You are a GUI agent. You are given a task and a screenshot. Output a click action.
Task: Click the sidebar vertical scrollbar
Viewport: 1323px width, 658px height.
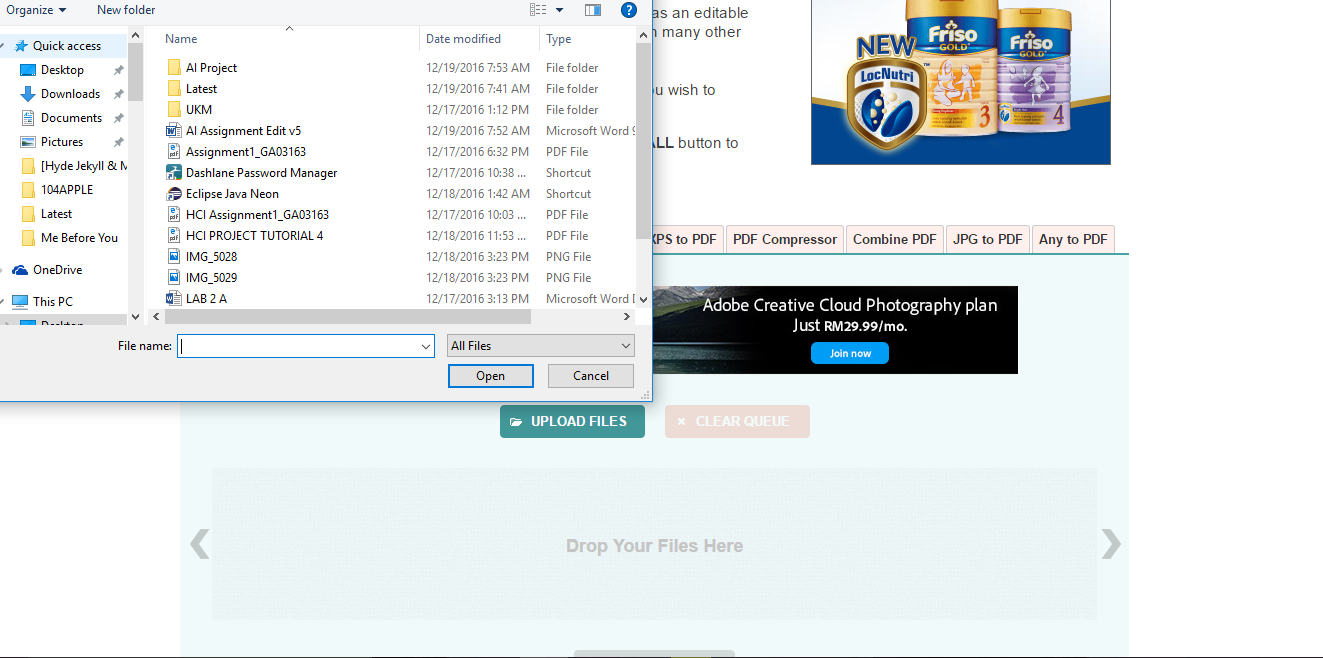point(135,70)
